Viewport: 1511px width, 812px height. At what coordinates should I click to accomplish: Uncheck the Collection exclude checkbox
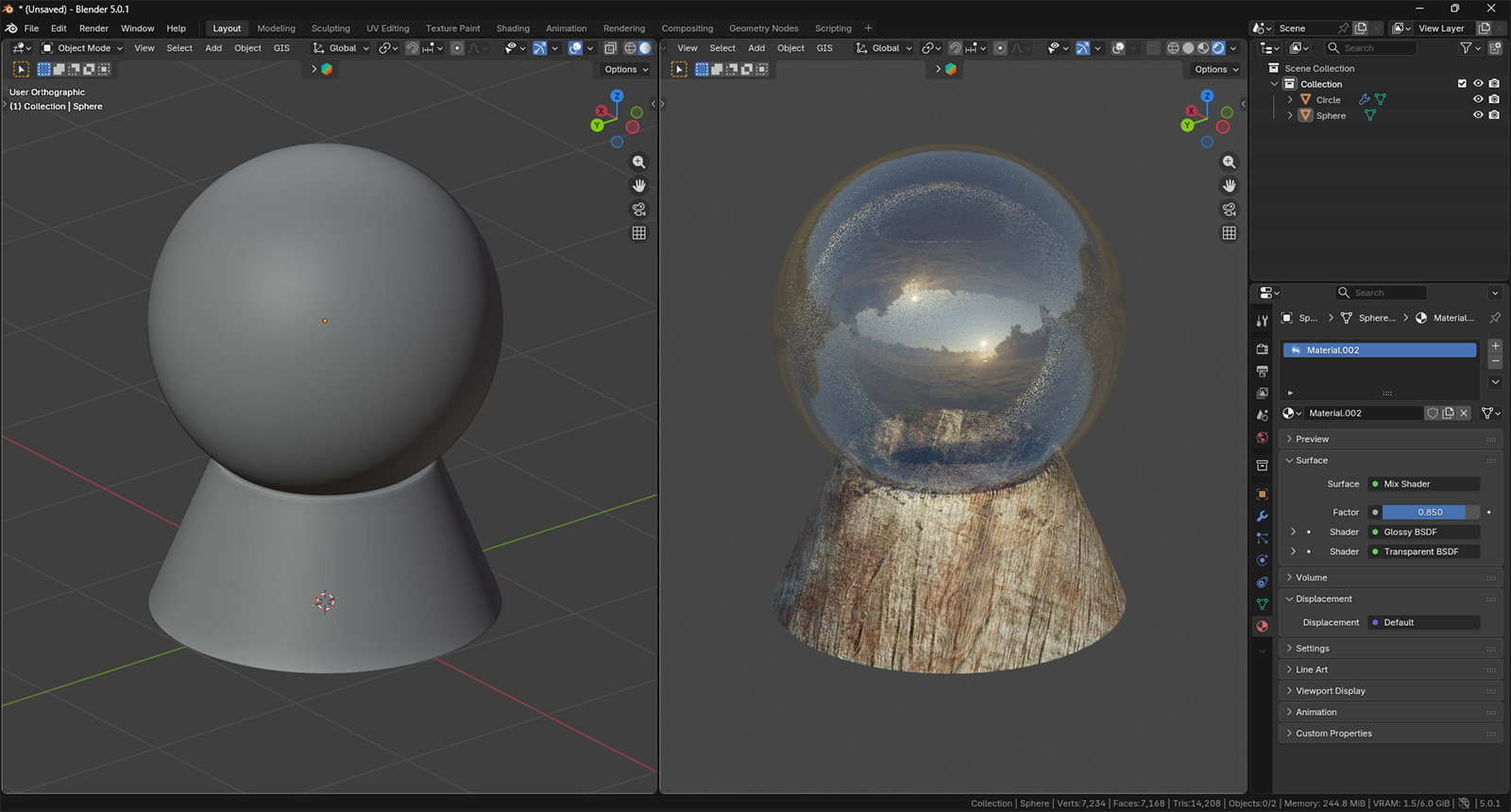[x=1462, y=84]
